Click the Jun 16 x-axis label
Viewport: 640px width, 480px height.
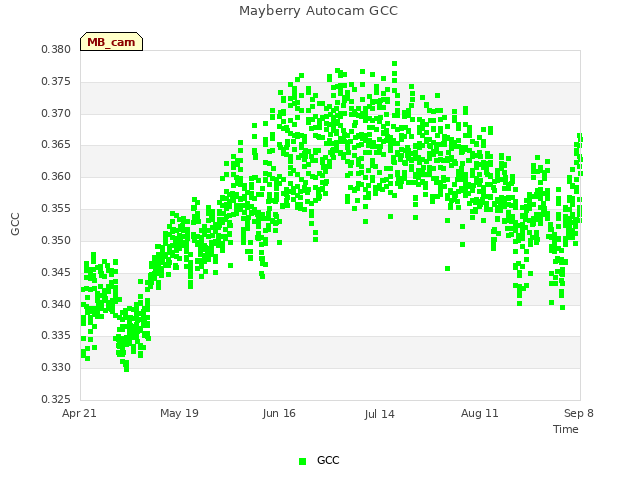(x=279, y=413)
